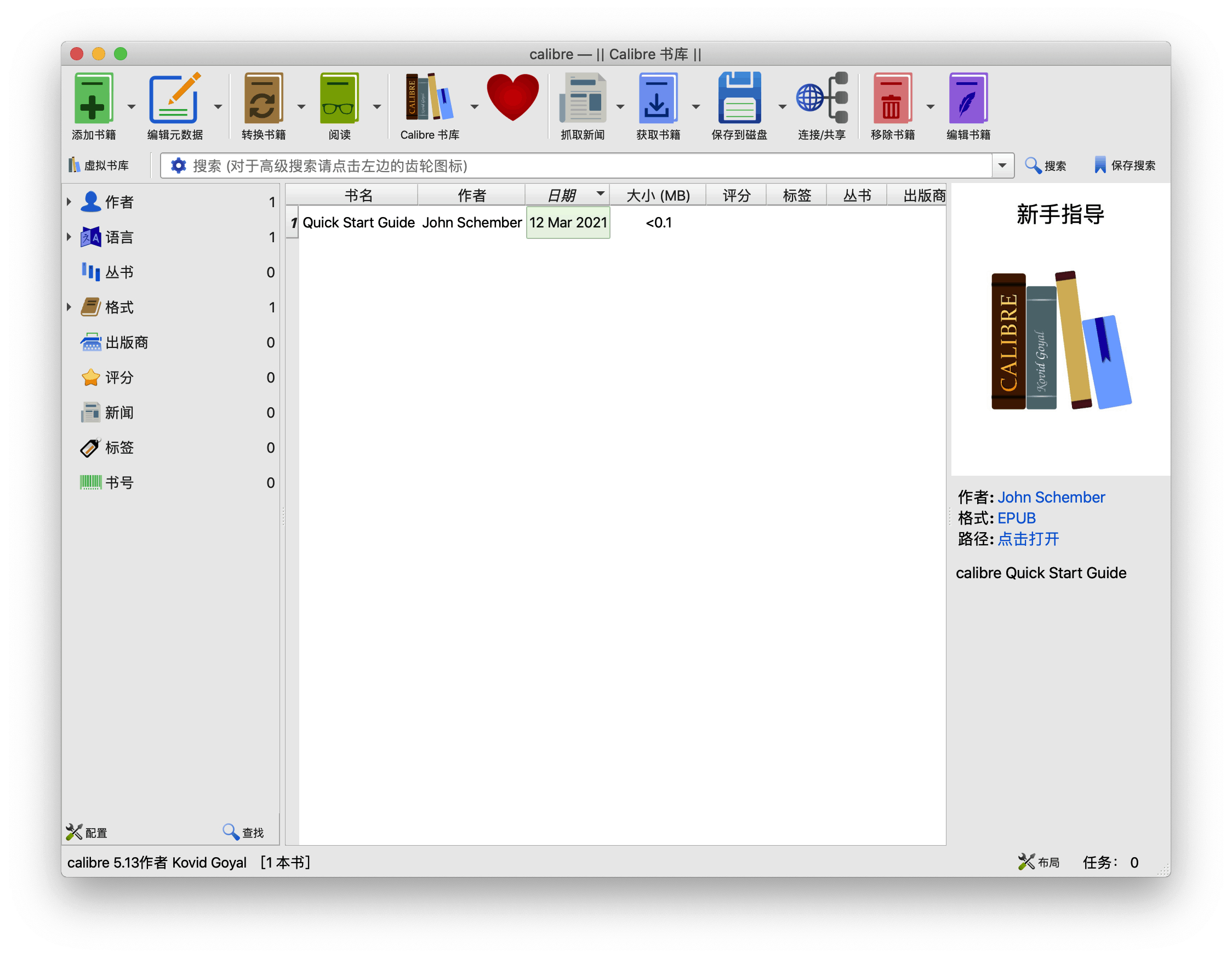
Task: Sort by 大小 (MB) column header
Action: pyautogui.click(x=658, y=195)
